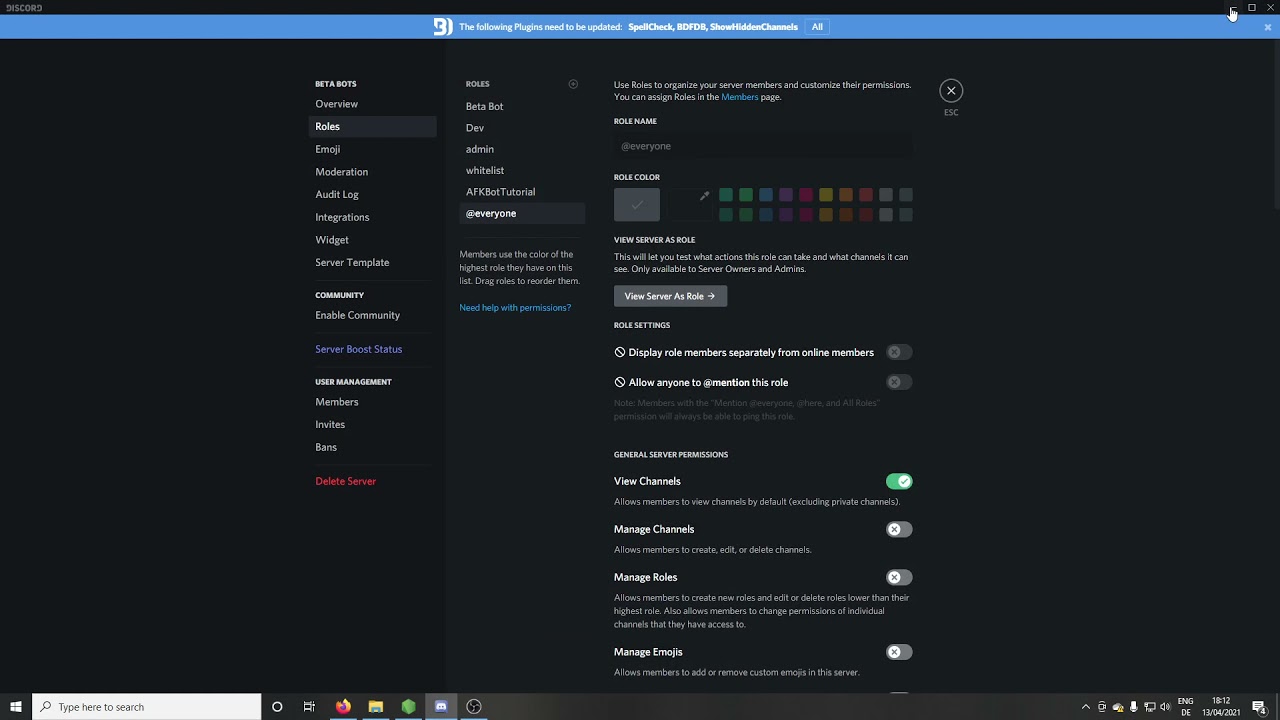The width and height of the screenshot is (1280, 720).
Task: Select the default gray role color with checkmark
Action: pyautogui.click(x=637, y=204)
